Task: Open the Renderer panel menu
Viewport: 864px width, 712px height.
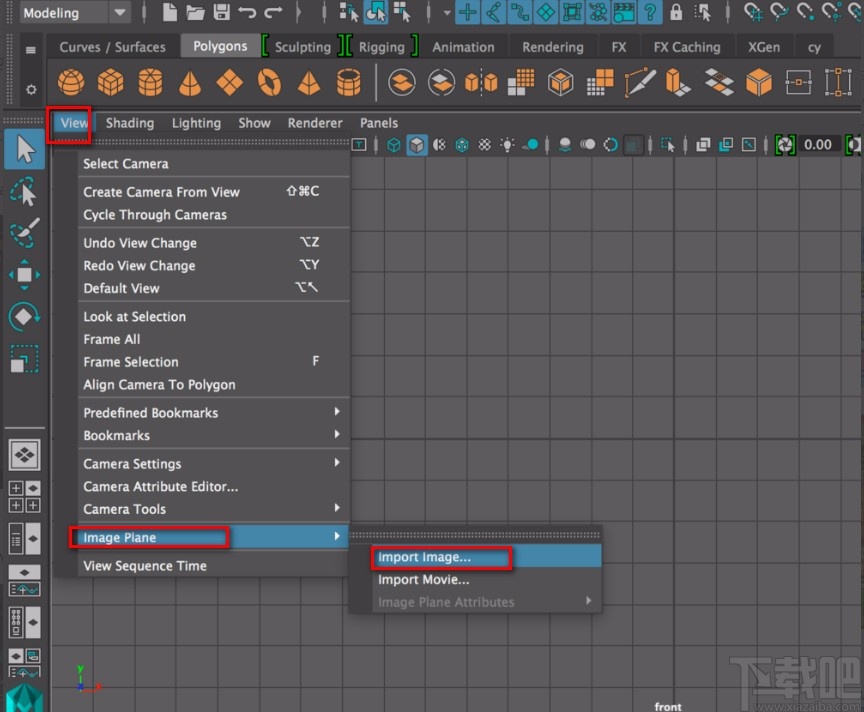Action: tap(315, 123)
